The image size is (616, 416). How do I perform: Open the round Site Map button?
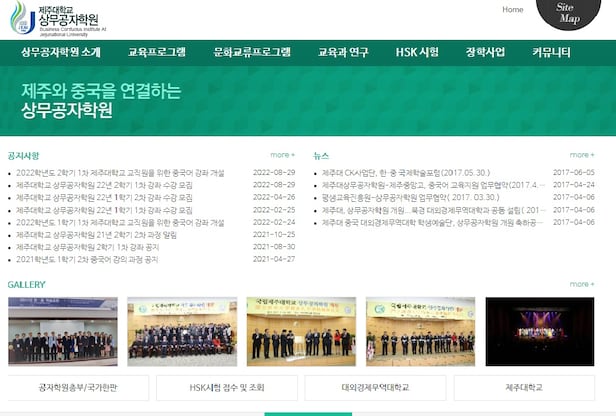[x=569, y=13]
